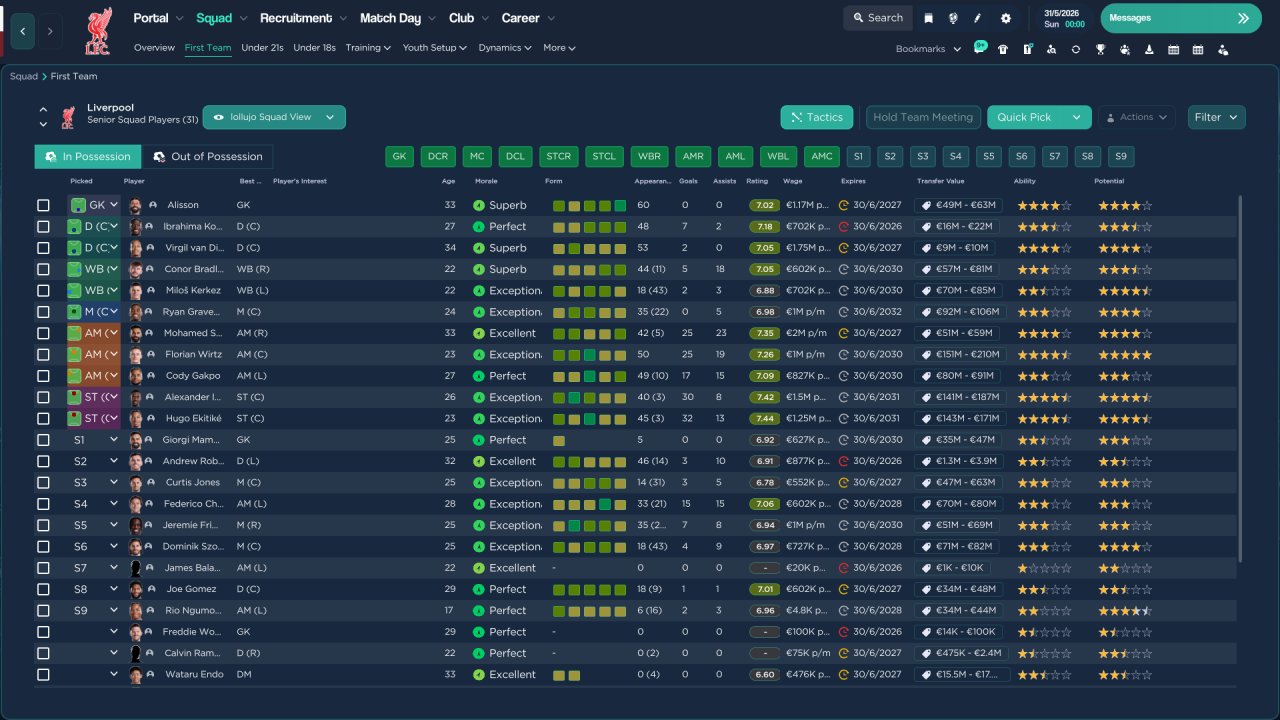1280x720 pixels.
Task: Click the pencil edit icon in top bar
Action: 978,18
